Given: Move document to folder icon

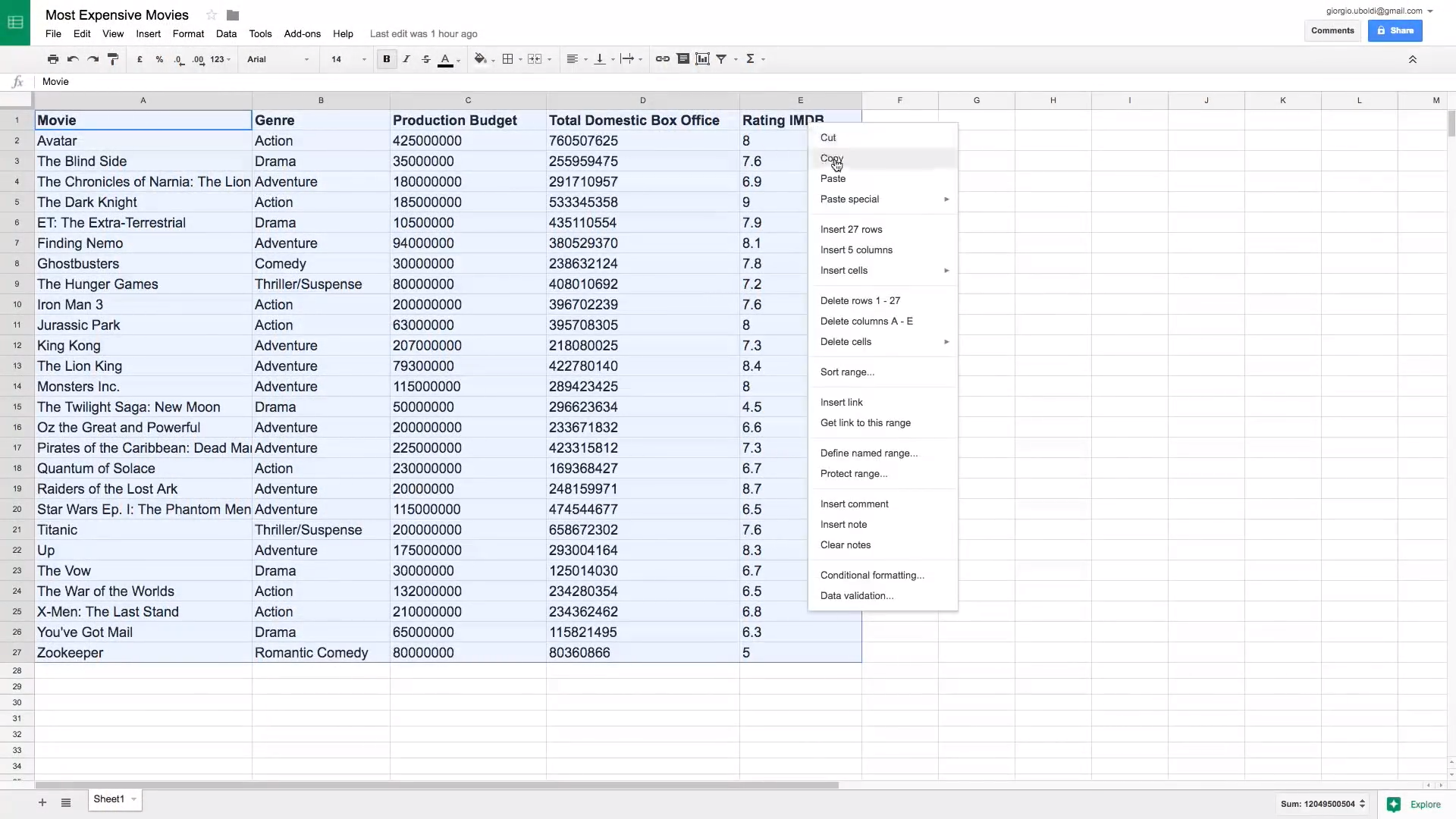Looking at the screenshot, I should [x=233, y=15].
